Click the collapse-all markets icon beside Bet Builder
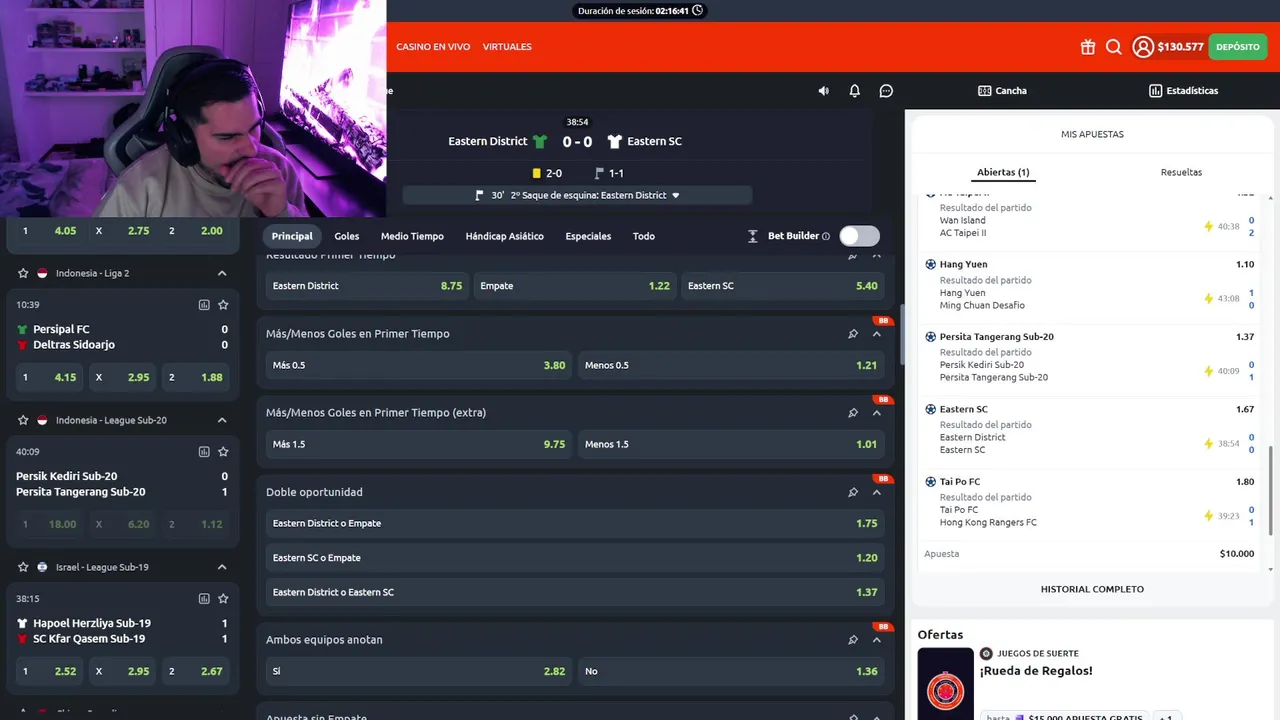This screenshot has height=720, width=1280. (753, 236)
